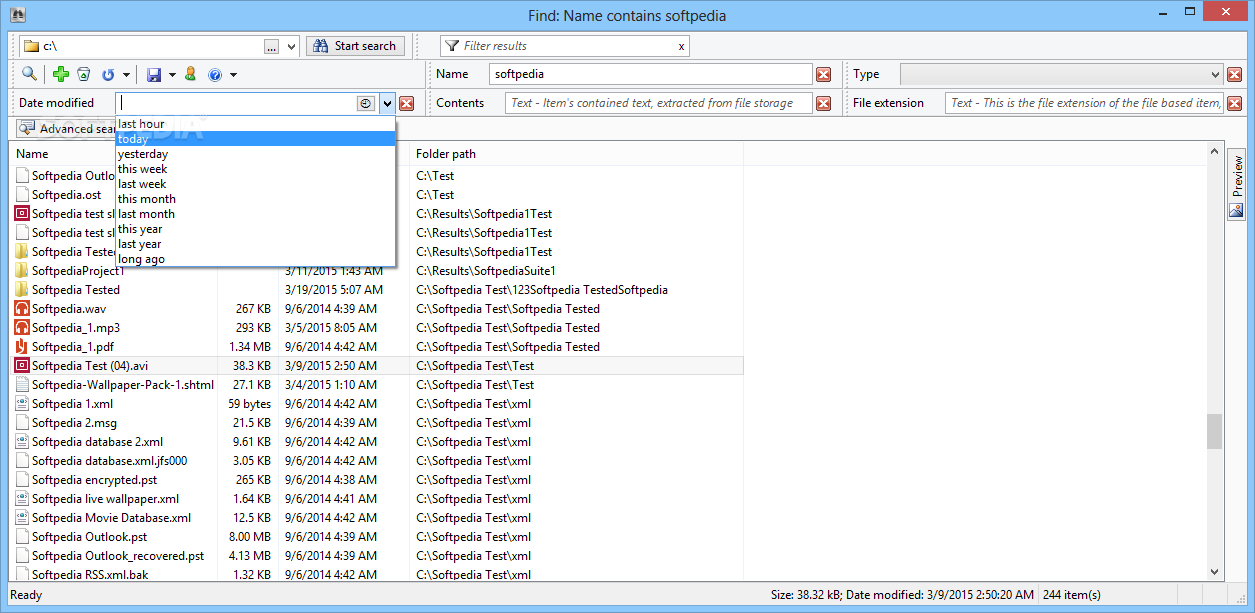Click the recycle bin clear icon in the toolbar

[x=84, y=74]
